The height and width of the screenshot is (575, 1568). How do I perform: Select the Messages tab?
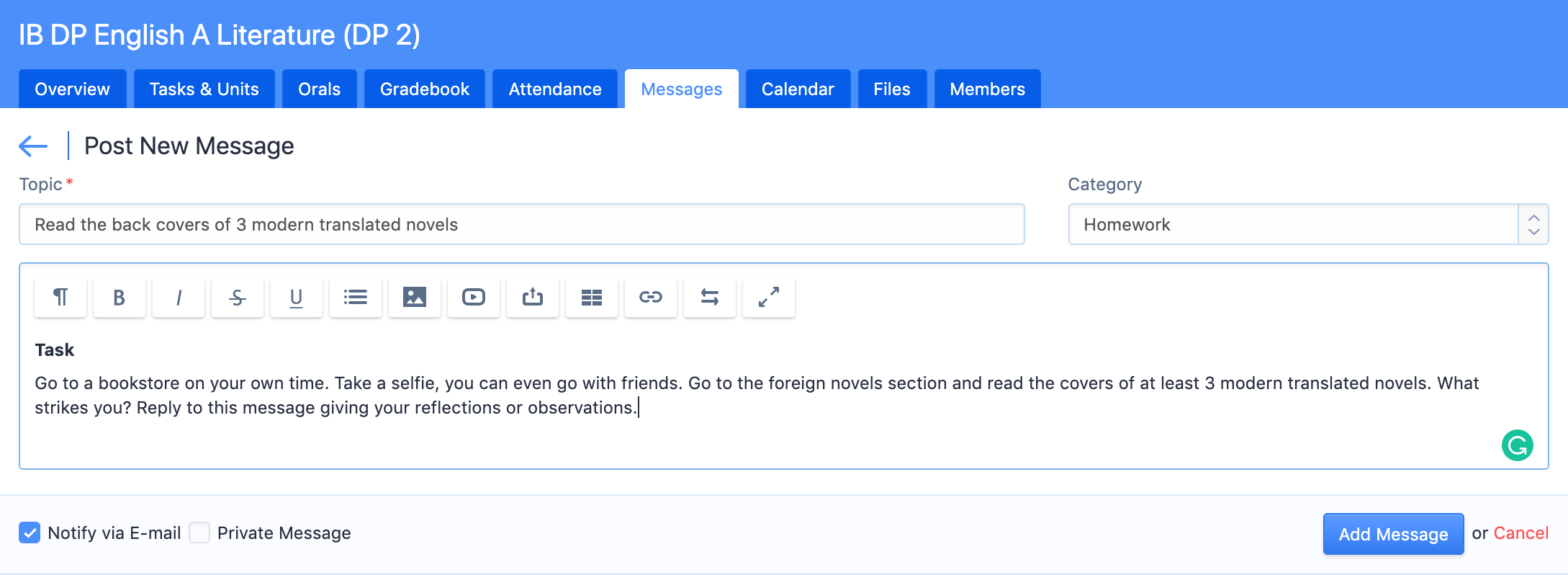(x=682, y=89)
